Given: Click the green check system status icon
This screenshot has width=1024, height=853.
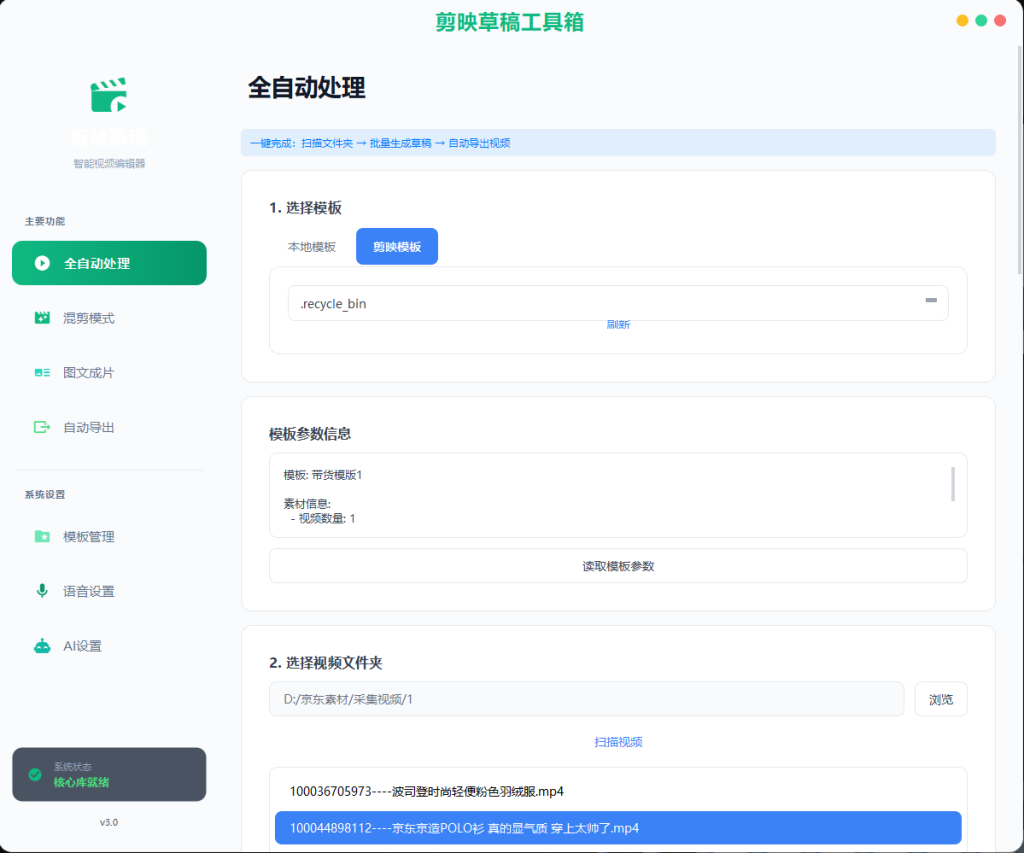Looking at the screenshot, I should pos(35,775).
